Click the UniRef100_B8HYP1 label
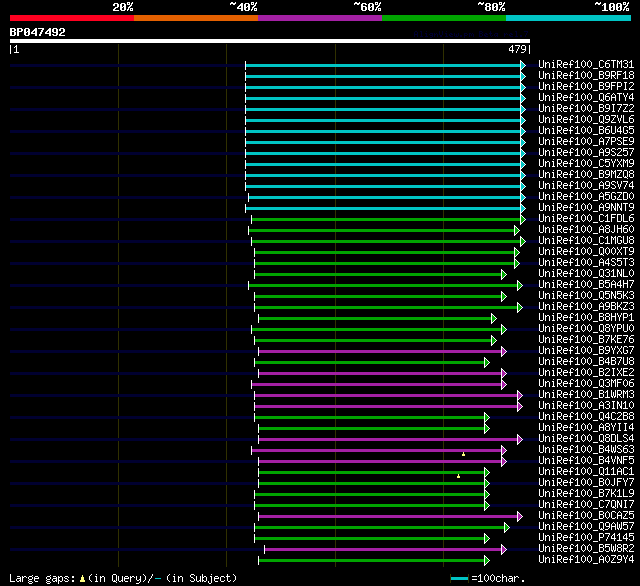The height and width of the screenshot is (586, 640). (x=586, y=318)
